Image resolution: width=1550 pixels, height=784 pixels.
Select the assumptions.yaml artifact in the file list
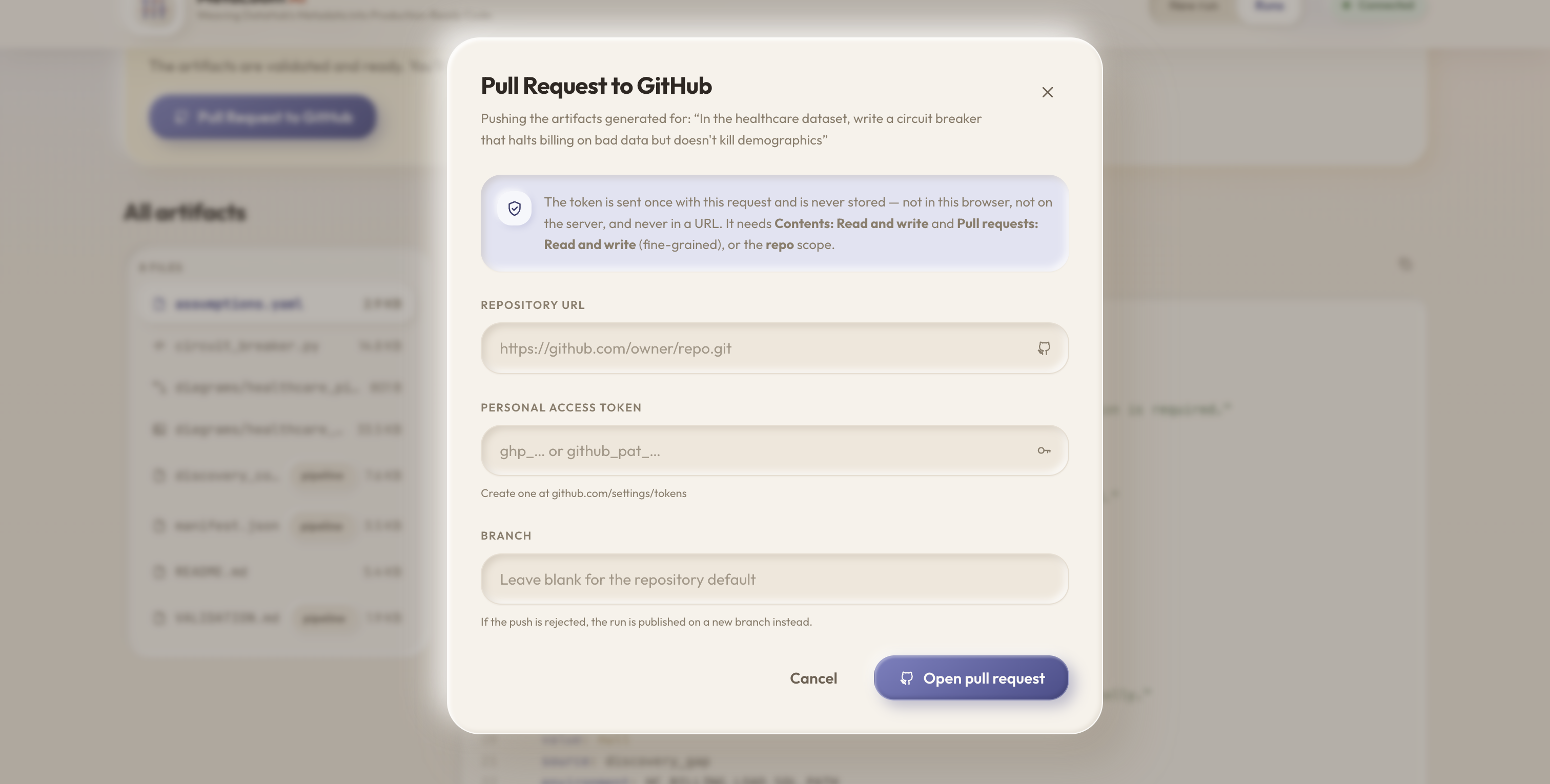click(x=277, y=303)
